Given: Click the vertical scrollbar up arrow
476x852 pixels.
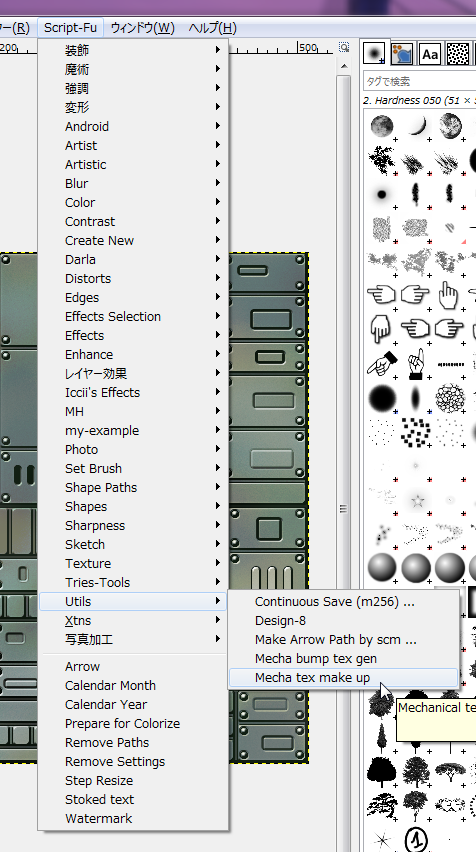Looking at the screenshot, I should (343, 66).
